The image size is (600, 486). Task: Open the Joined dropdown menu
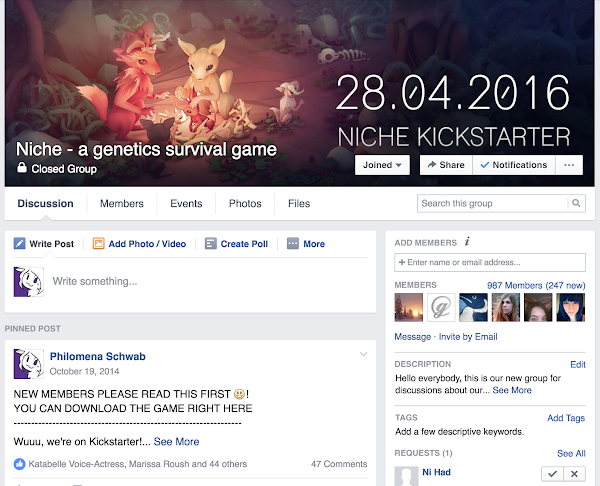point(382,165)
